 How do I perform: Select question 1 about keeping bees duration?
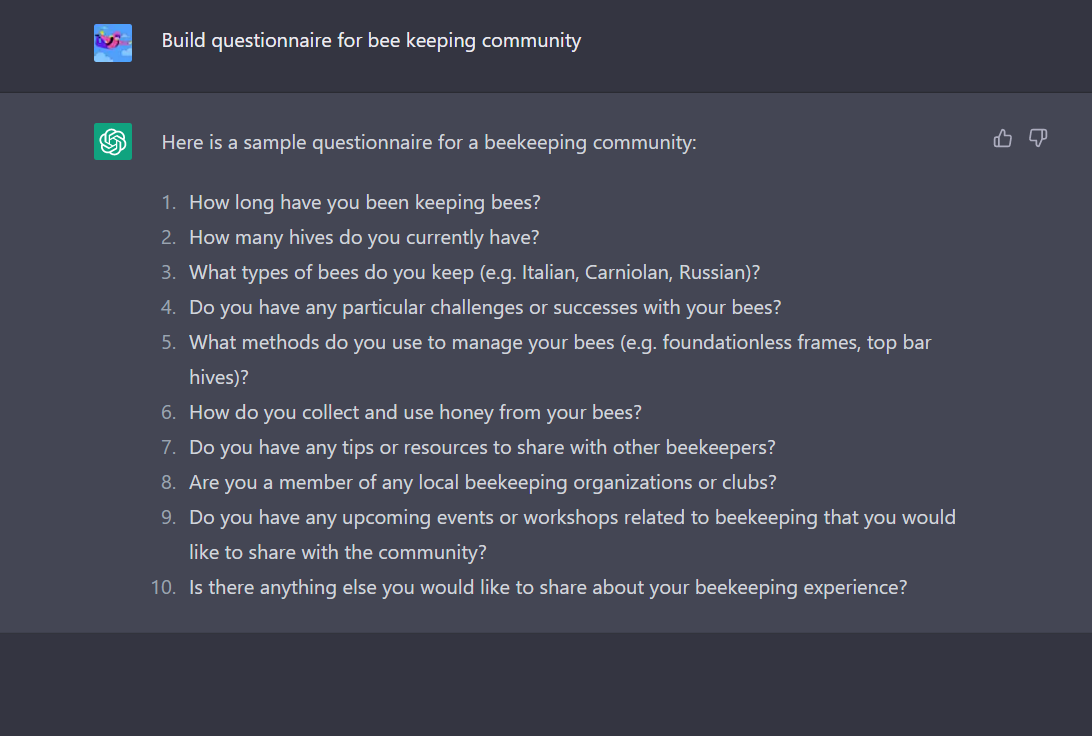[x=364, y=201]
